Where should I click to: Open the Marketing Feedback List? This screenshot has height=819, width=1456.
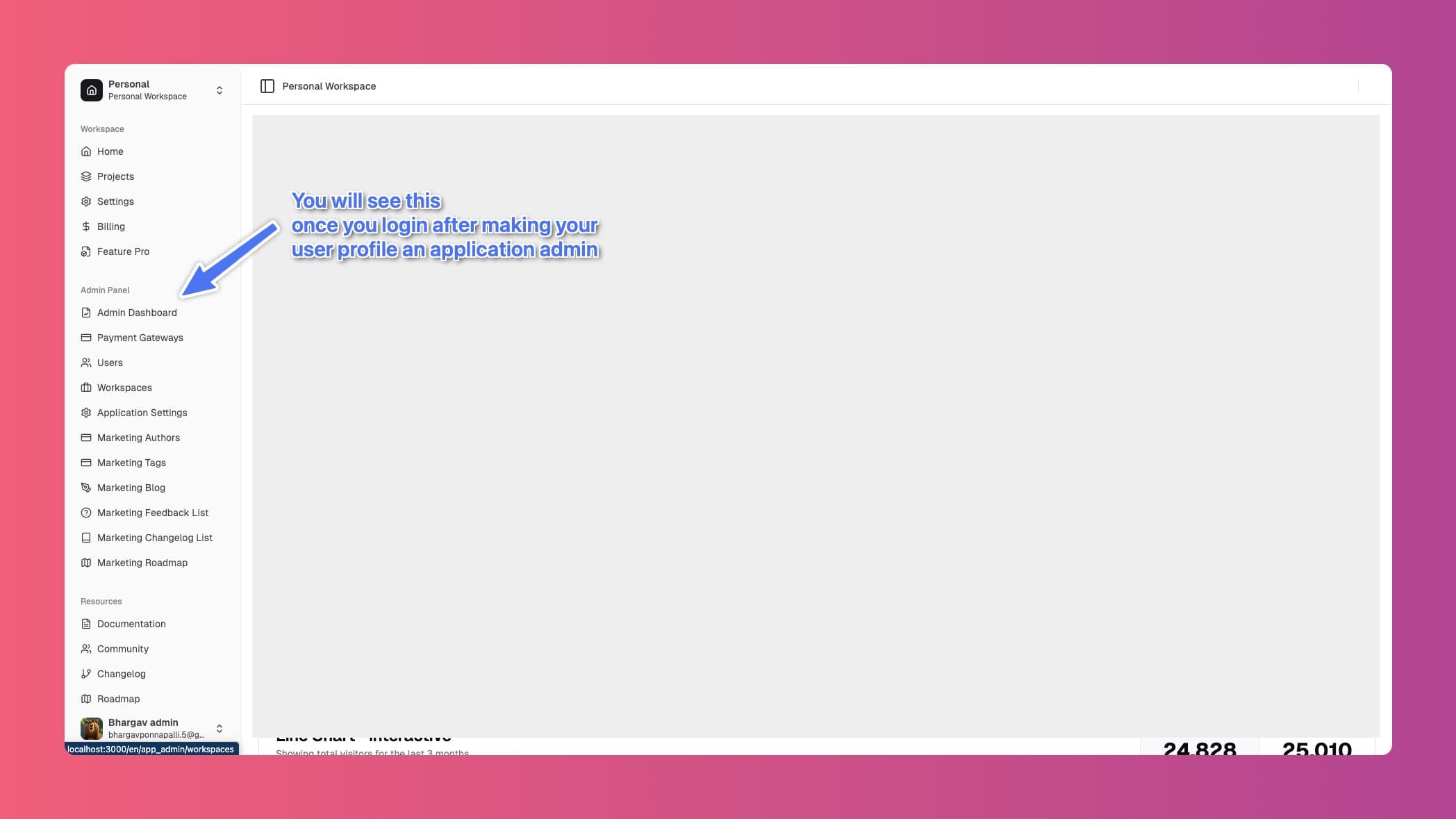tap(153, 512)
